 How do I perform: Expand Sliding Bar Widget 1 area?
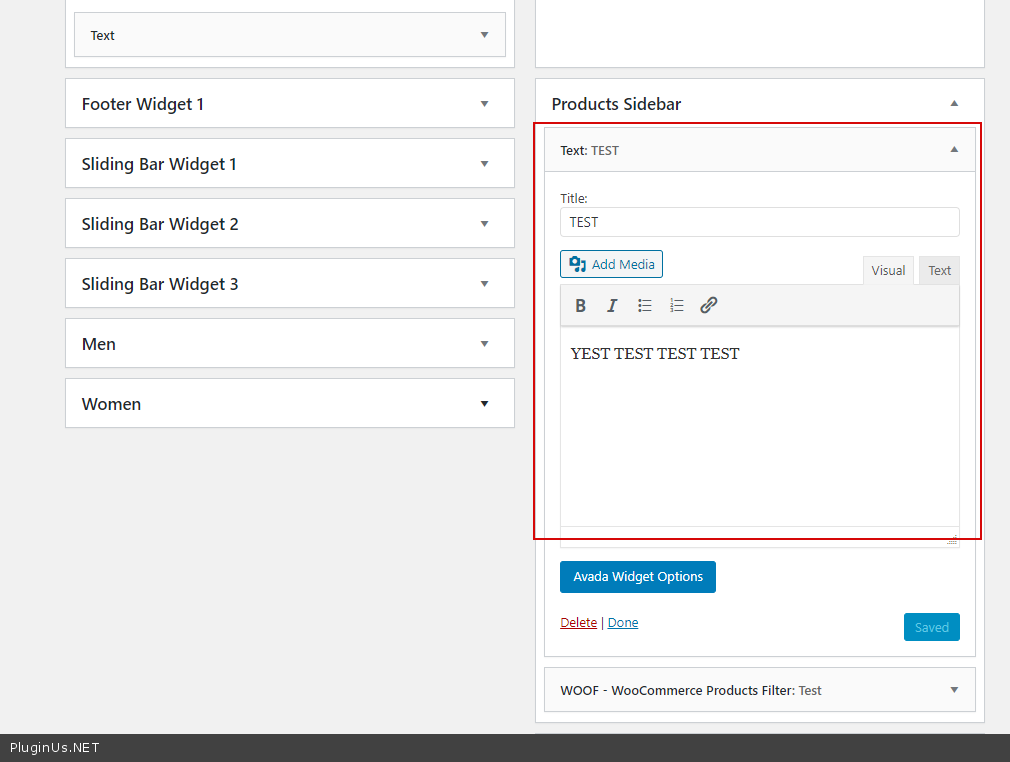(x=484, y=164)
